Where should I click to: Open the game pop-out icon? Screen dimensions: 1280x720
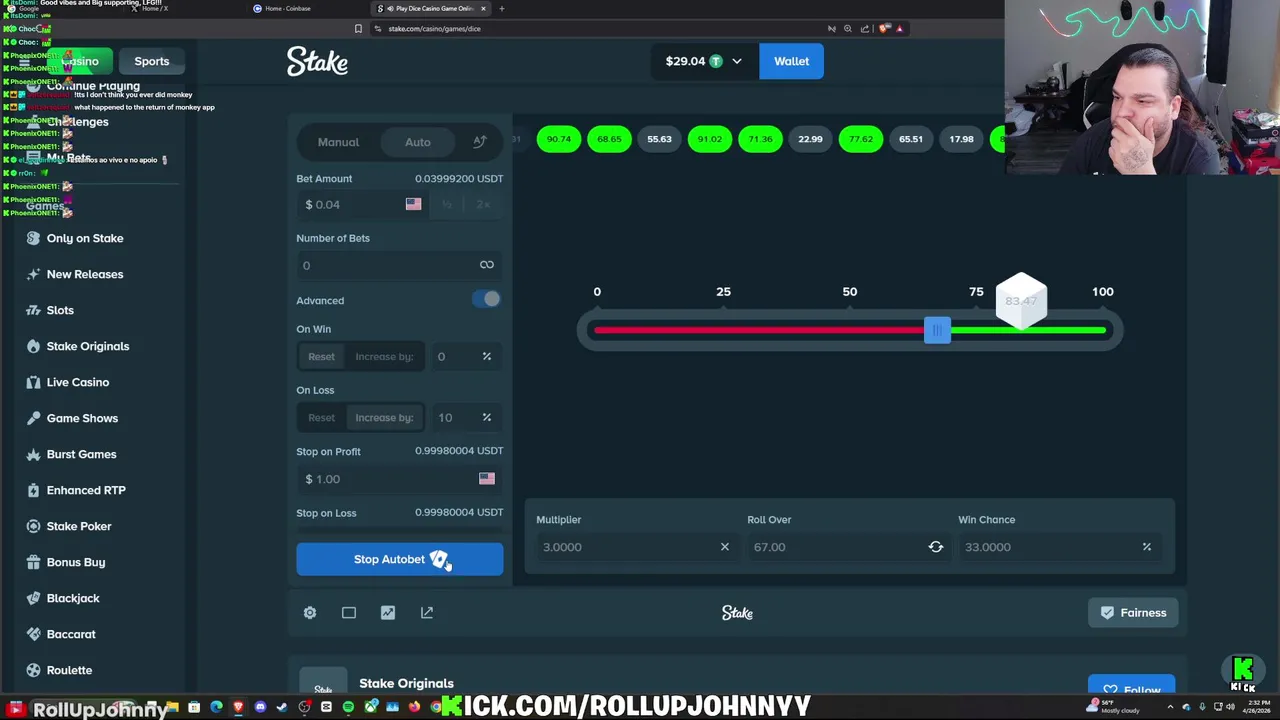click(427, 612)
